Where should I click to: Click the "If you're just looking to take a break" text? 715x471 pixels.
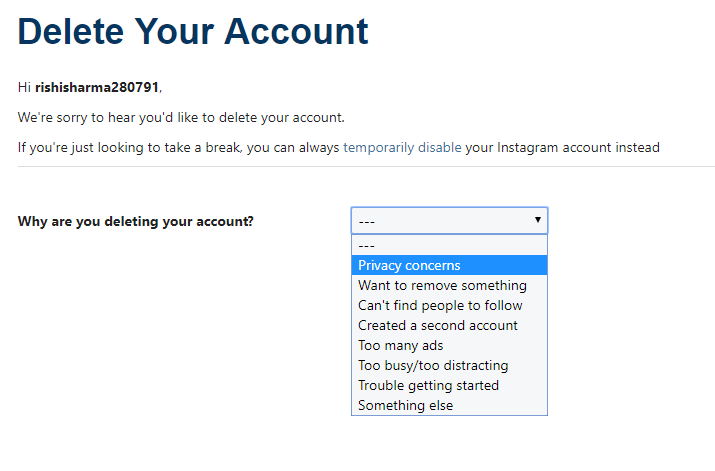pos(178,148)
